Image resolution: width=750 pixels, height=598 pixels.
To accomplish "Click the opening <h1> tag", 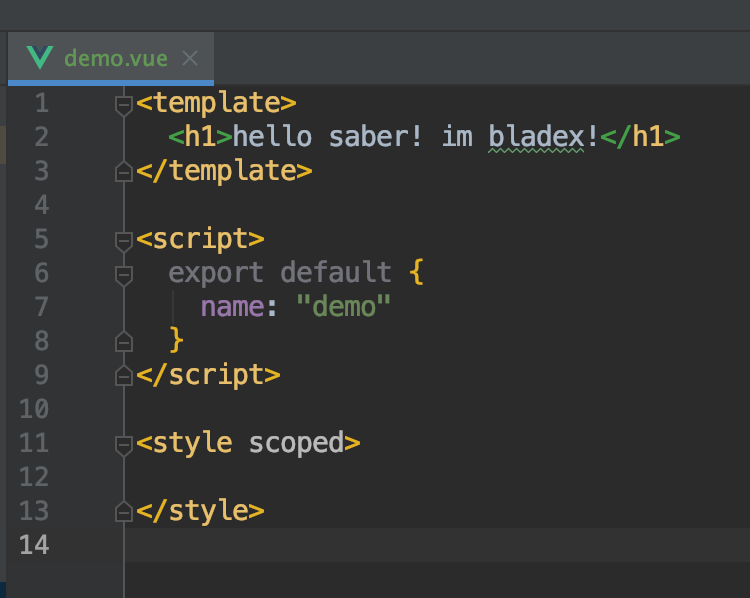I will (200, 137).
